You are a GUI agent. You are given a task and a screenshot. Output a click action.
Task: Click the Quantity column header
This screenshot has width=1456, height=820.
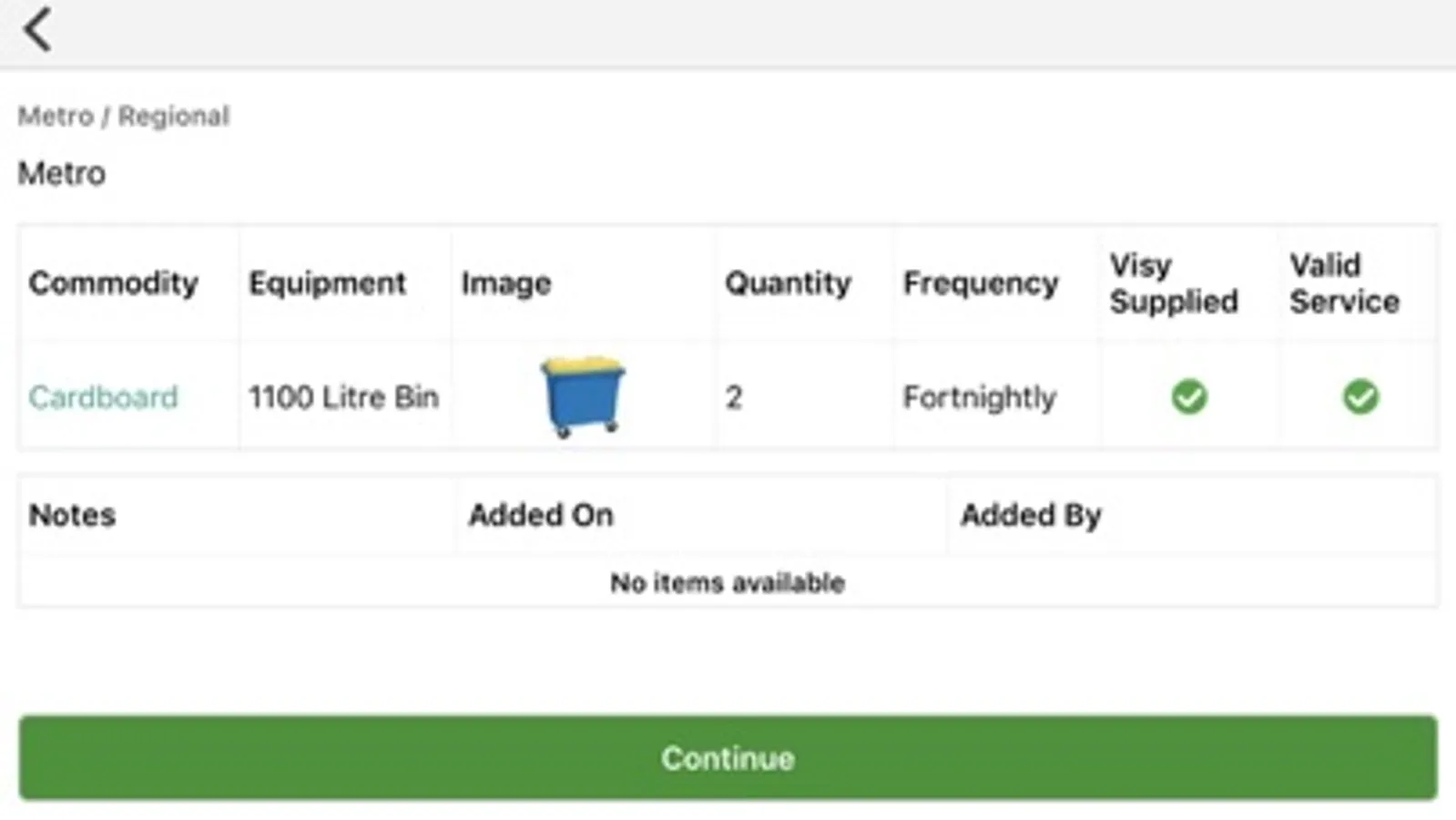788,283
